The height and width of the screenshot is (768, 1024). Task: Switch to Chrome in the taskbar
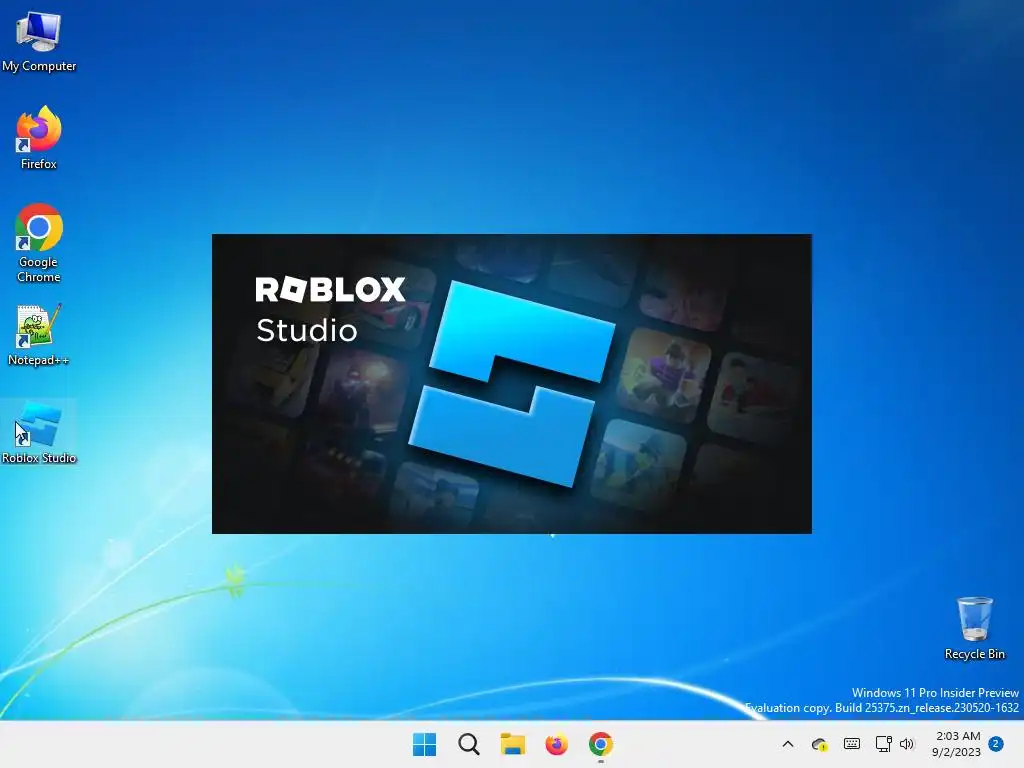tap(601, 744)
